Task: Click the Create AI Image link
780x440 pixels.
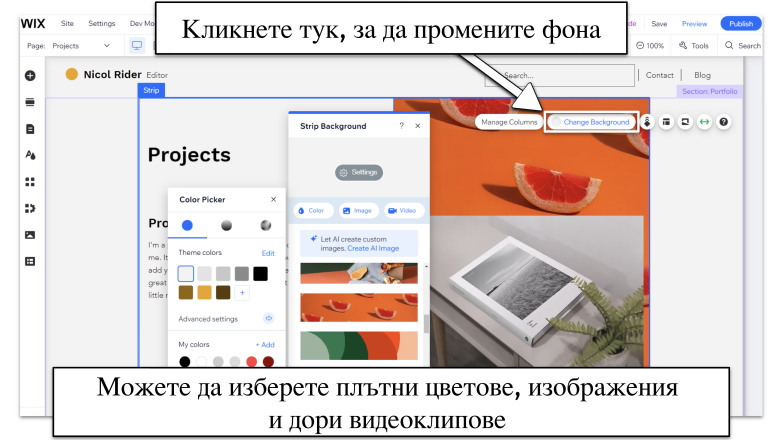Action: (x=373, y=248)
